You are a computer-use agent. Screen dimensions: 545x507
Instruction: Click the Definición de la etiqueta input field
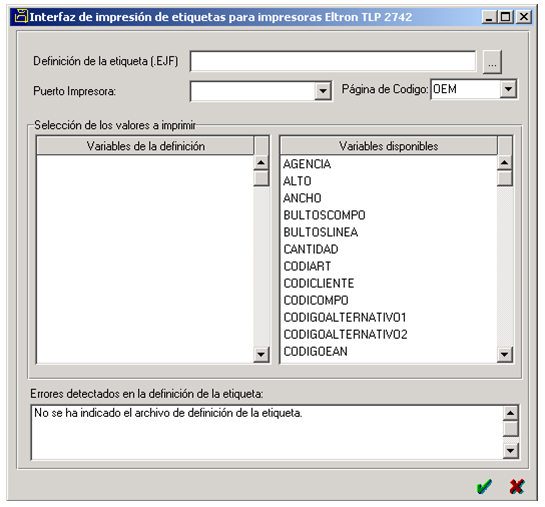333,62
